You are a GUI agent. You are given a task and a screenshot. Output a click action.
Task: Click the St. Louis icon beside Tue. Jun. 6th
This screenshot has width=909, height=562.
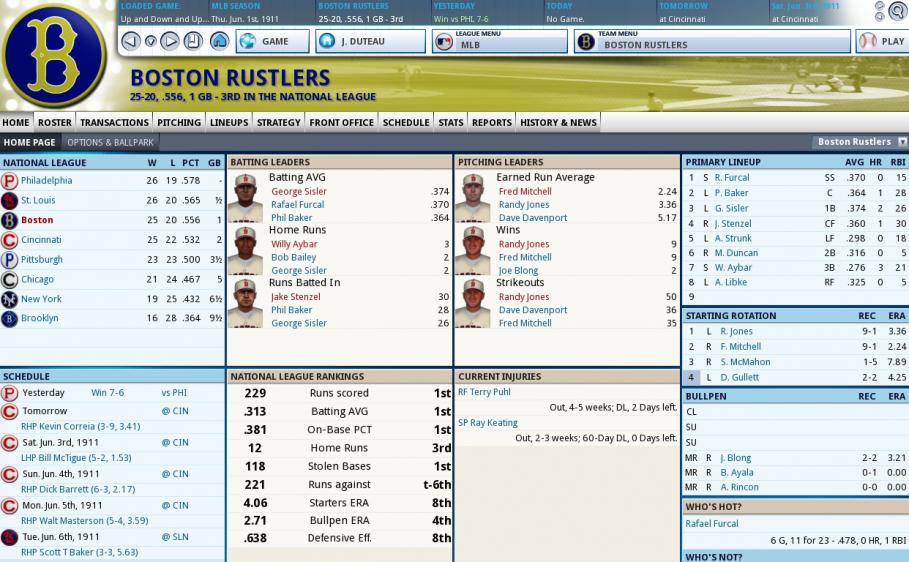point(9,537)
